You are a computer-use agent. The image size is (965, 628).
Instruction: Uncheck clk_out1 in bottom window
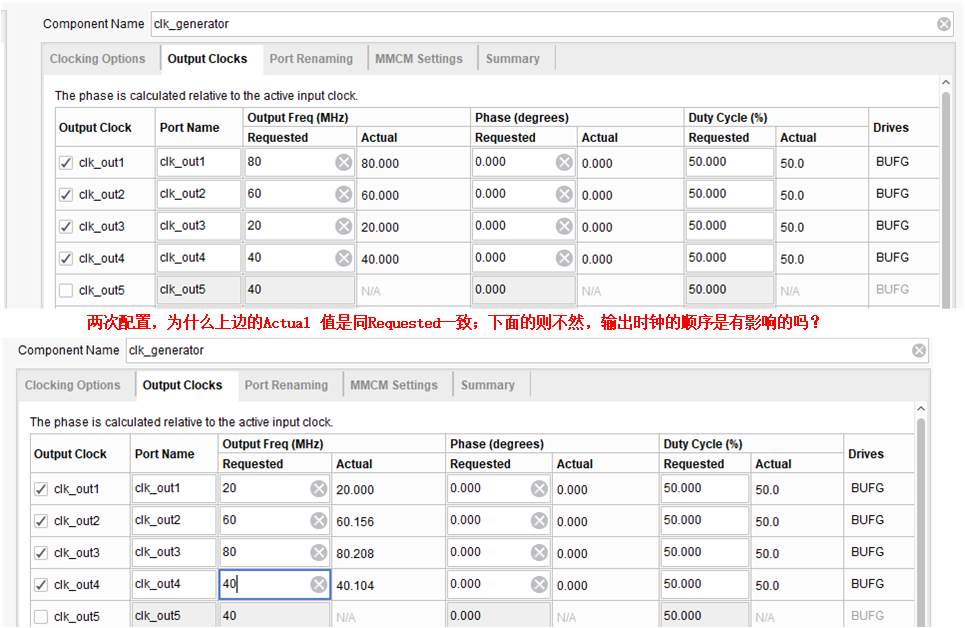41,489
